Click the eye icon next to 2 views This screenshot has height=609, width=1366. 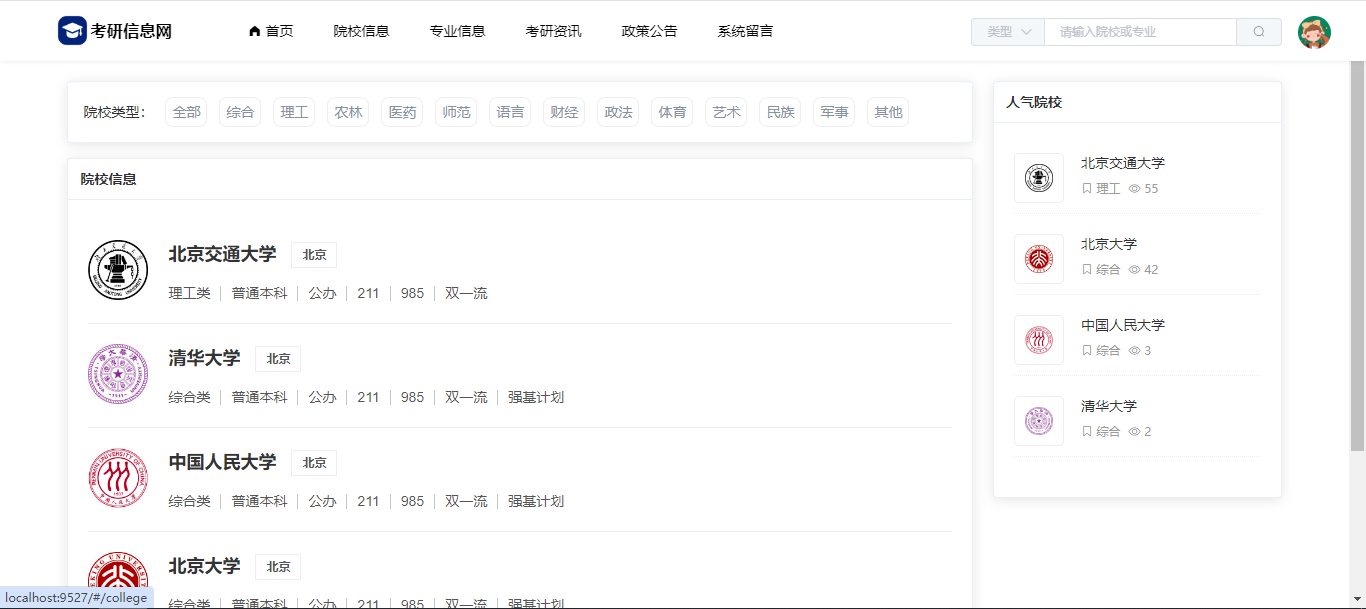click(1134, 432)
